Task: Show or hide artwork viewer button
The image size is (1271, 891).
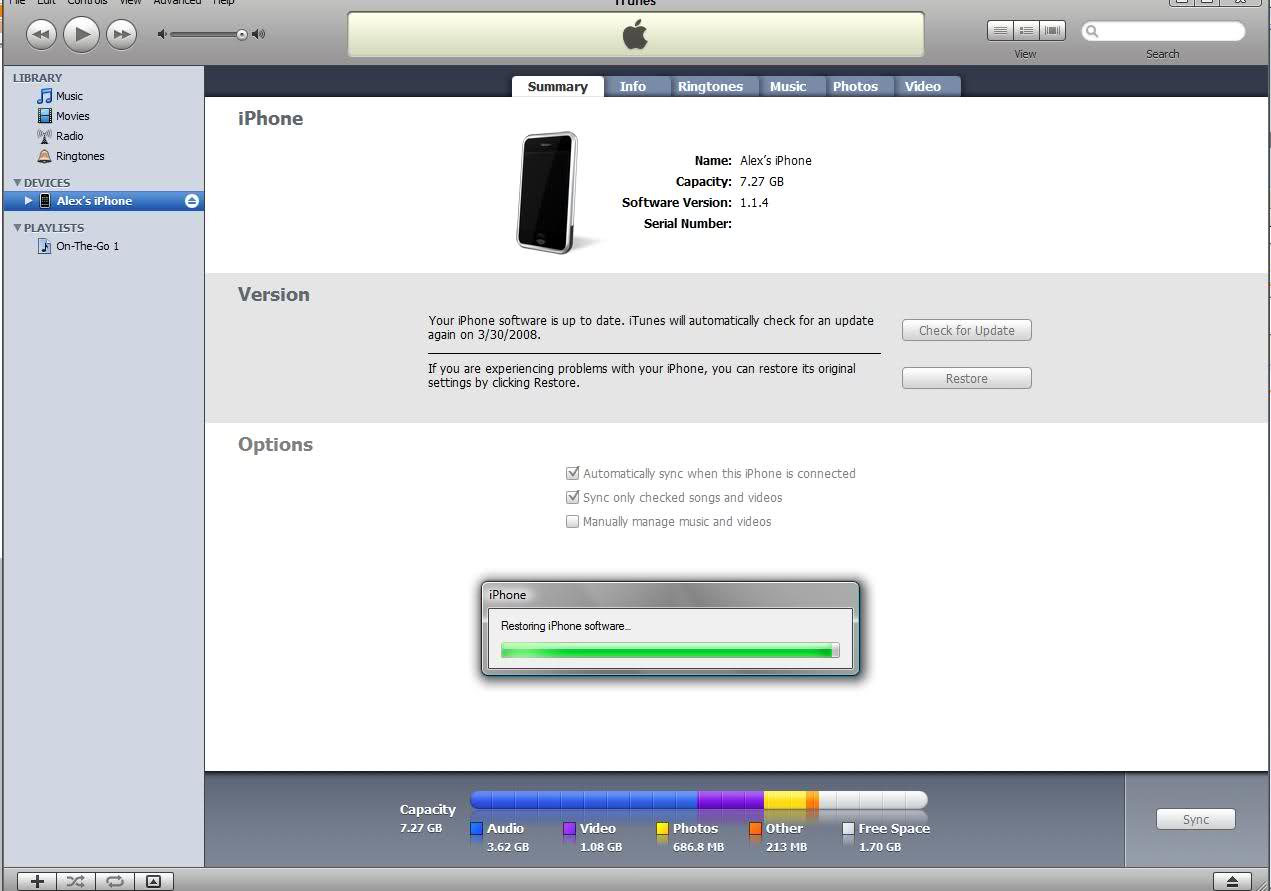Action: 153,881
